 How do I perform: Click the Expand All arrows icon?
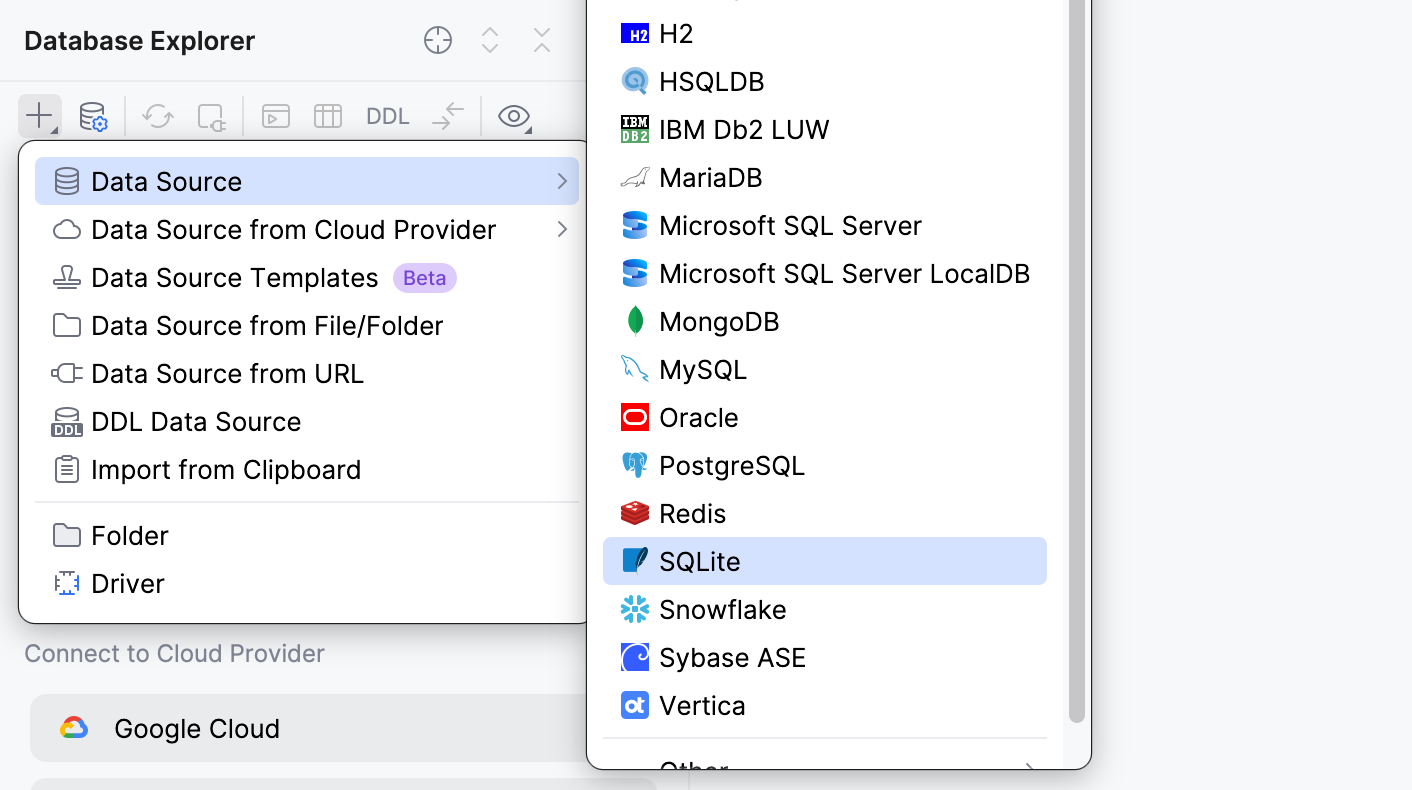tap(490, 41)
